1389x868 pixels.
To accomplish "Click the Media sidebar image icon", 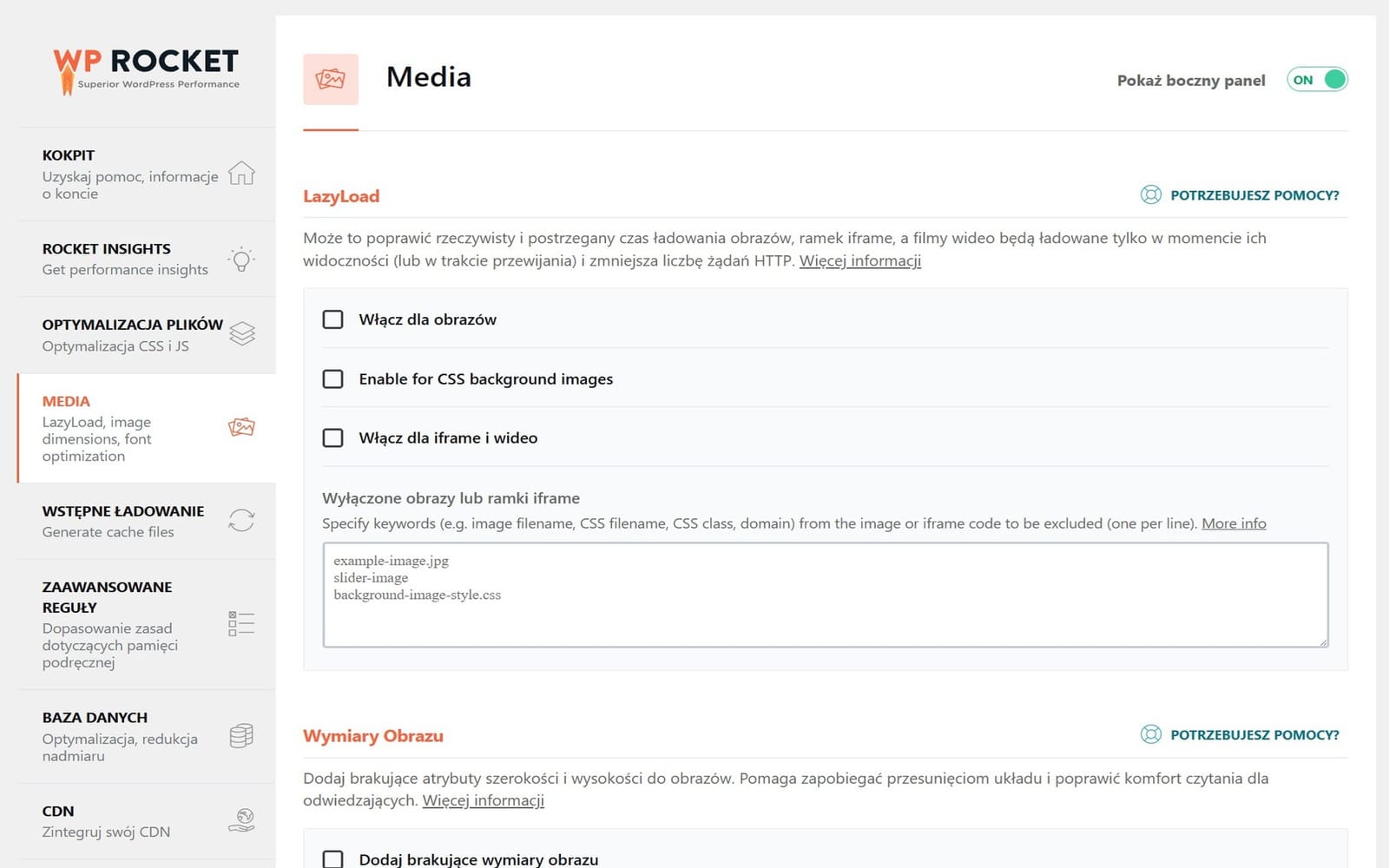I will tap(241, 427).
